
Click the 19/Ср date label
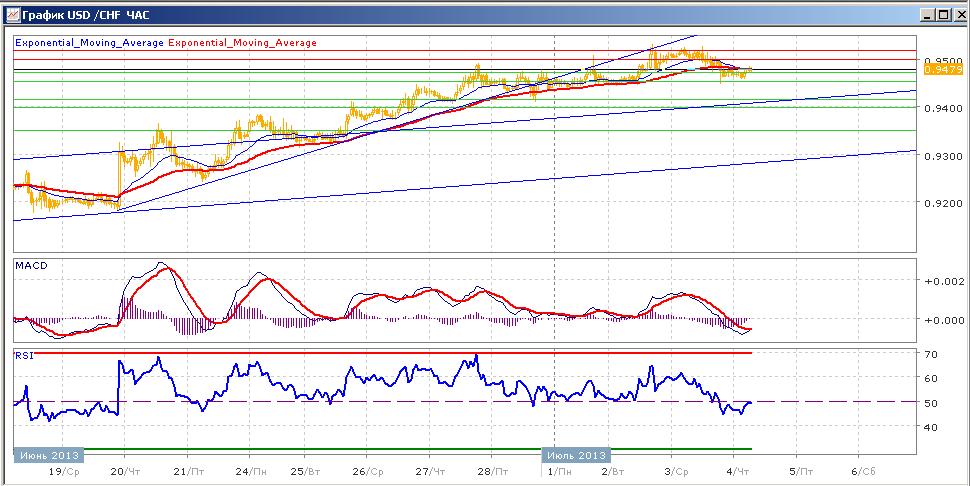point(64,471)
